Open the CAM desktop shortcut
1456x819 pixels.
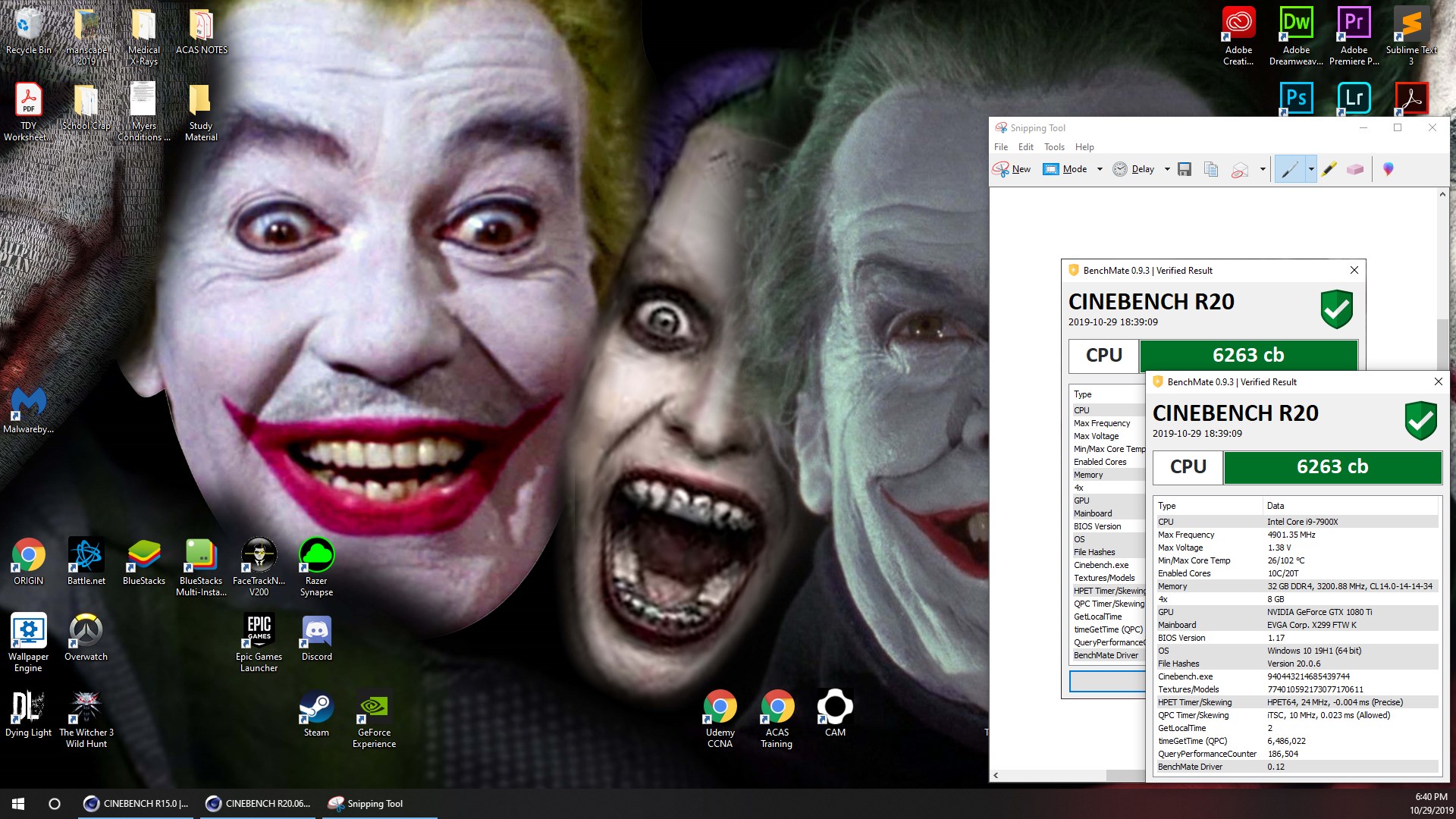point(835,714)
